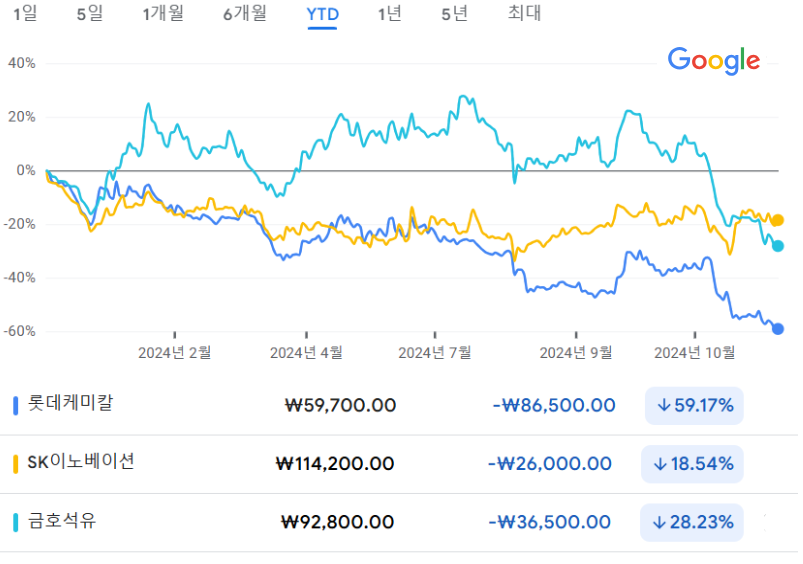
Task: Switch to the 5년 range tab
Action: click(x=454, y=13)
